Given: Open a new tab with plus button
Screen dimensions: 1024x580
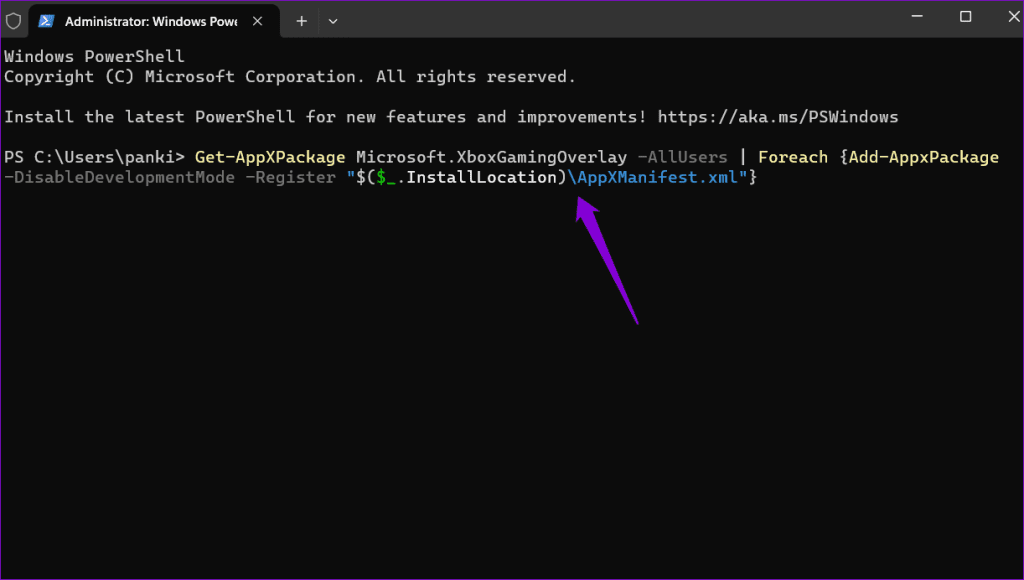Looking at the screenshot, I should [x=301, y=20].
